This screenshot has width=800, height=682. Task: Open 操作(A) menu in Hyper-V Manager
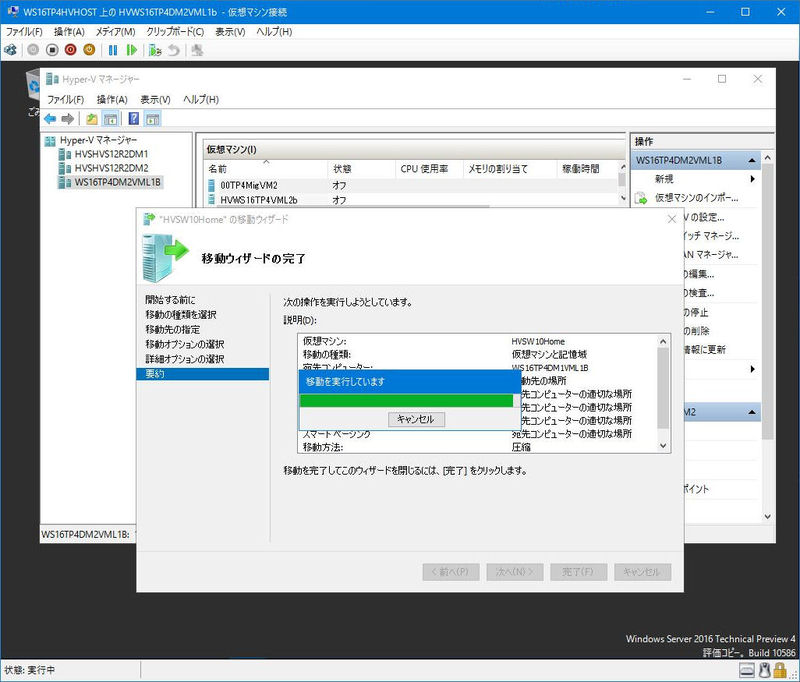coord(112,99)
